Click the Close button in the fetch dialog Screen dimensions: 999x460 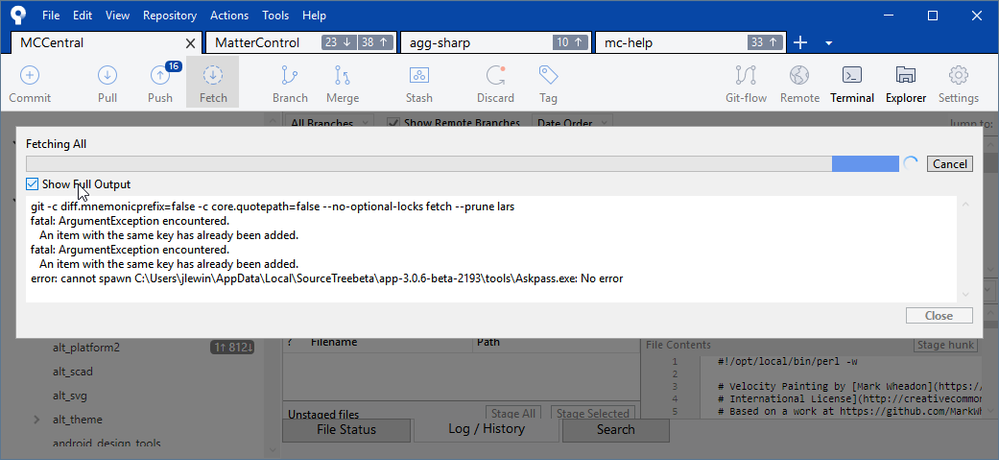(938, 315)
